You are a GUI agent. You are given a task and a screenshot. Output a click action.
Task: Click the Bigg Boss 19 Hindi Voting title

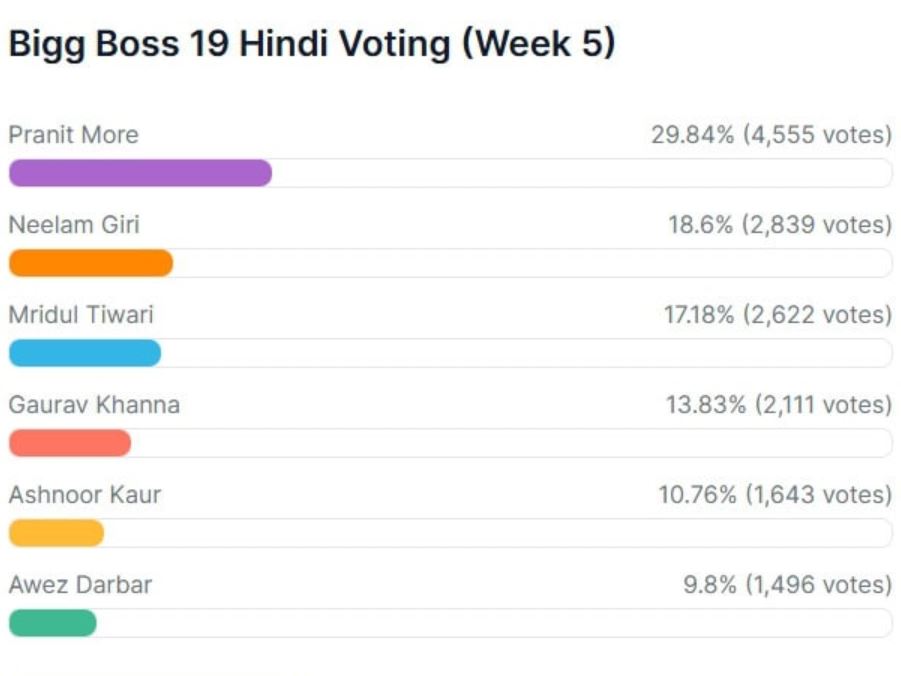pos(311,44)
